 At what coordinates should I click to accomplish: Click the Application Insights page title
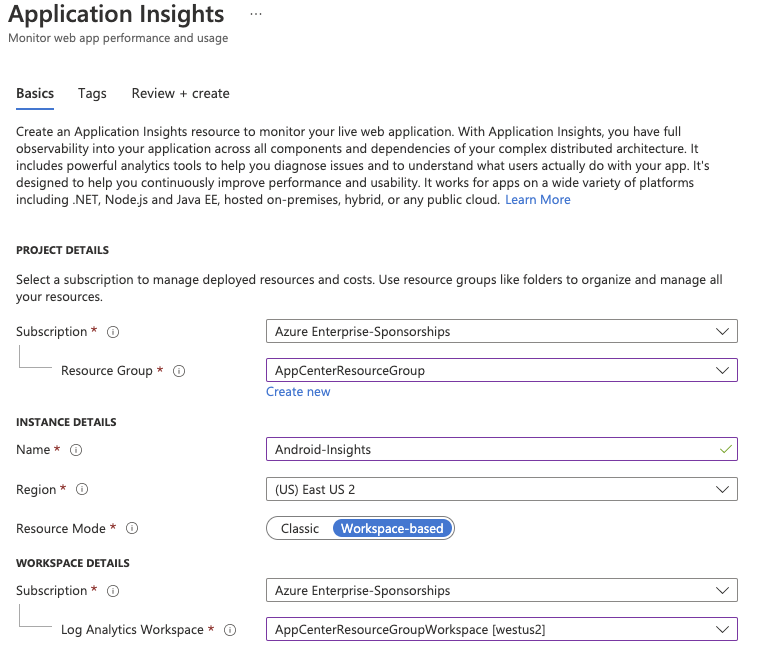point(116,14)
